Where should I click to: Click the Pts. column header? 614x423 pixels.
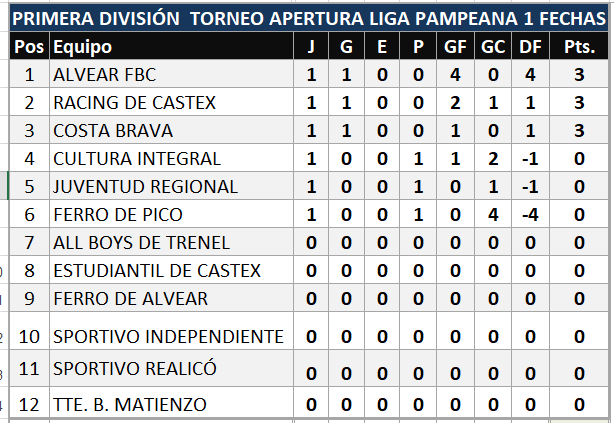[579, 47]
